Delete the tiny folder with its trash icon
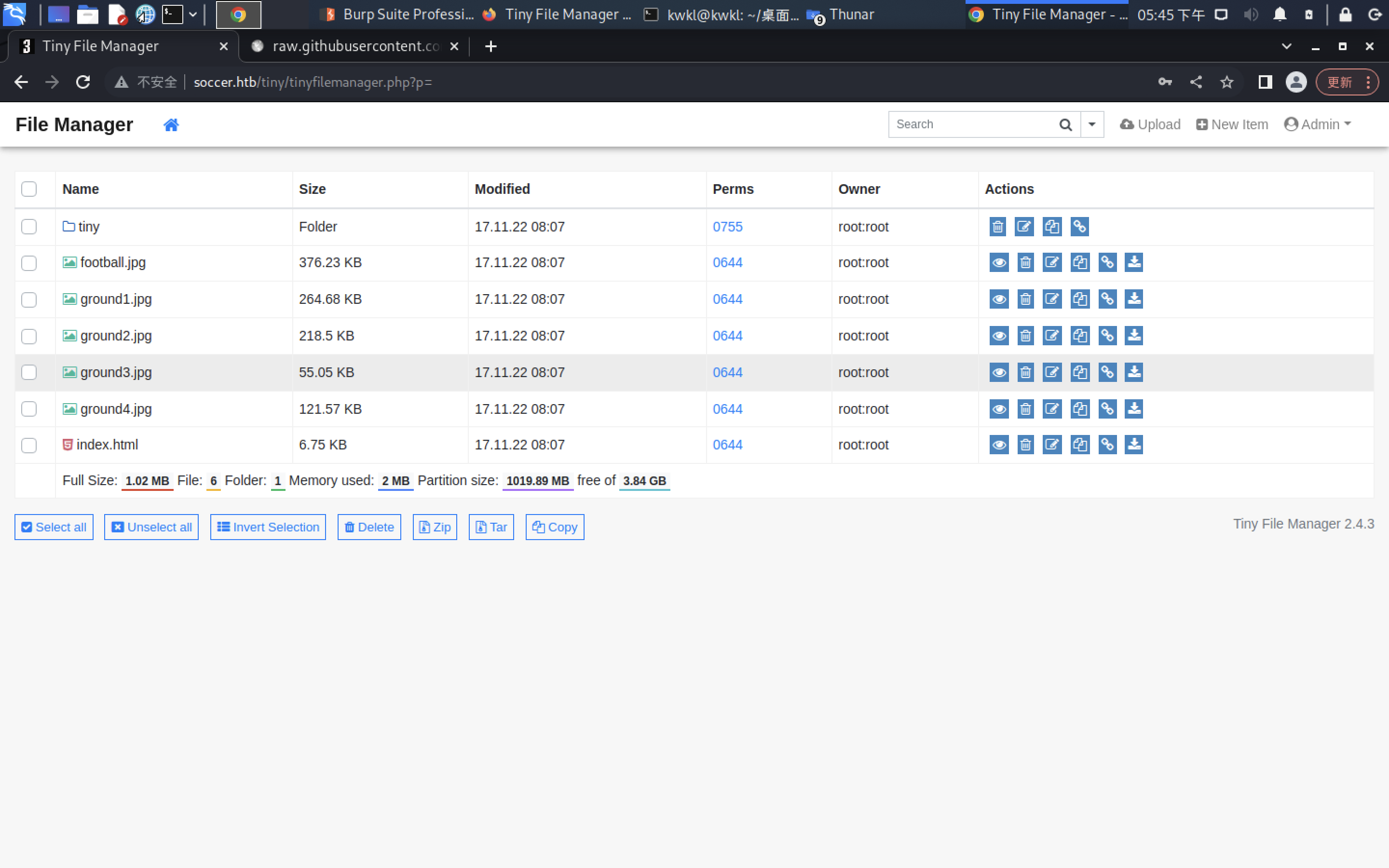1389x868 pixels. point(997,227)
